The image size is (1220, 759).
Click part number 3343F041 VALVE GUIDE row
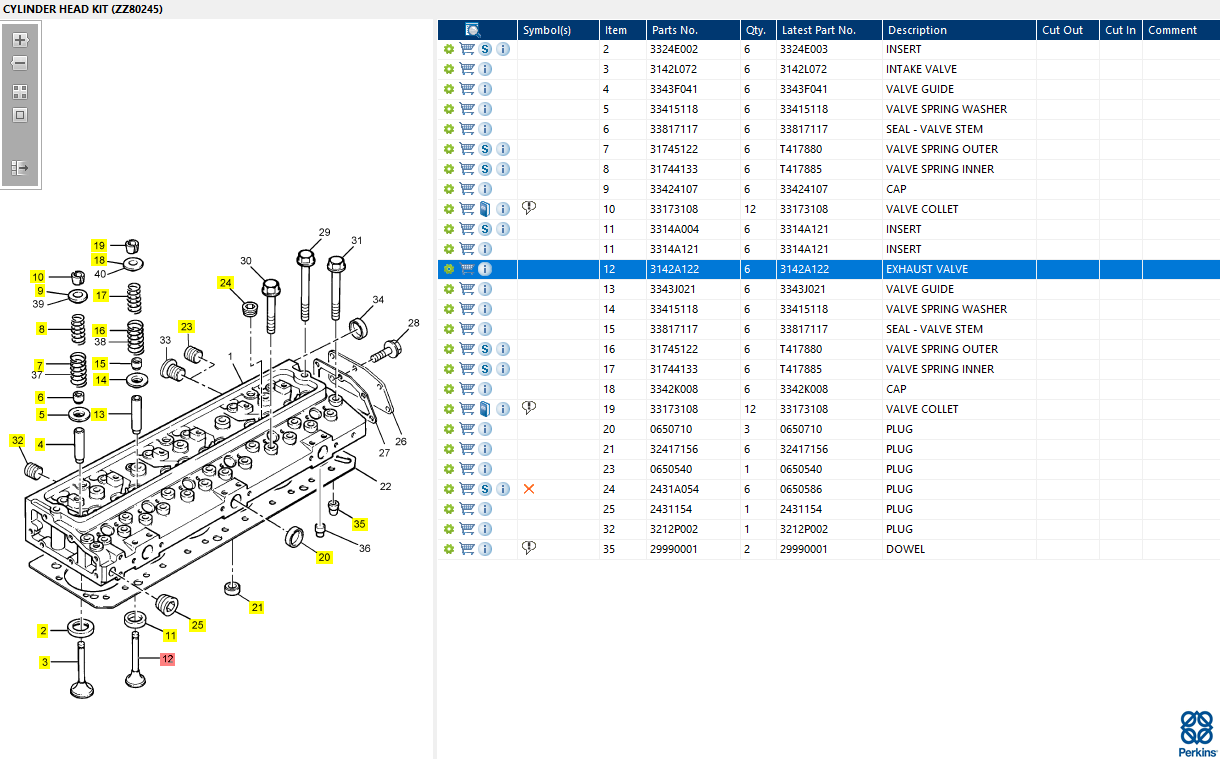point(674,89)
